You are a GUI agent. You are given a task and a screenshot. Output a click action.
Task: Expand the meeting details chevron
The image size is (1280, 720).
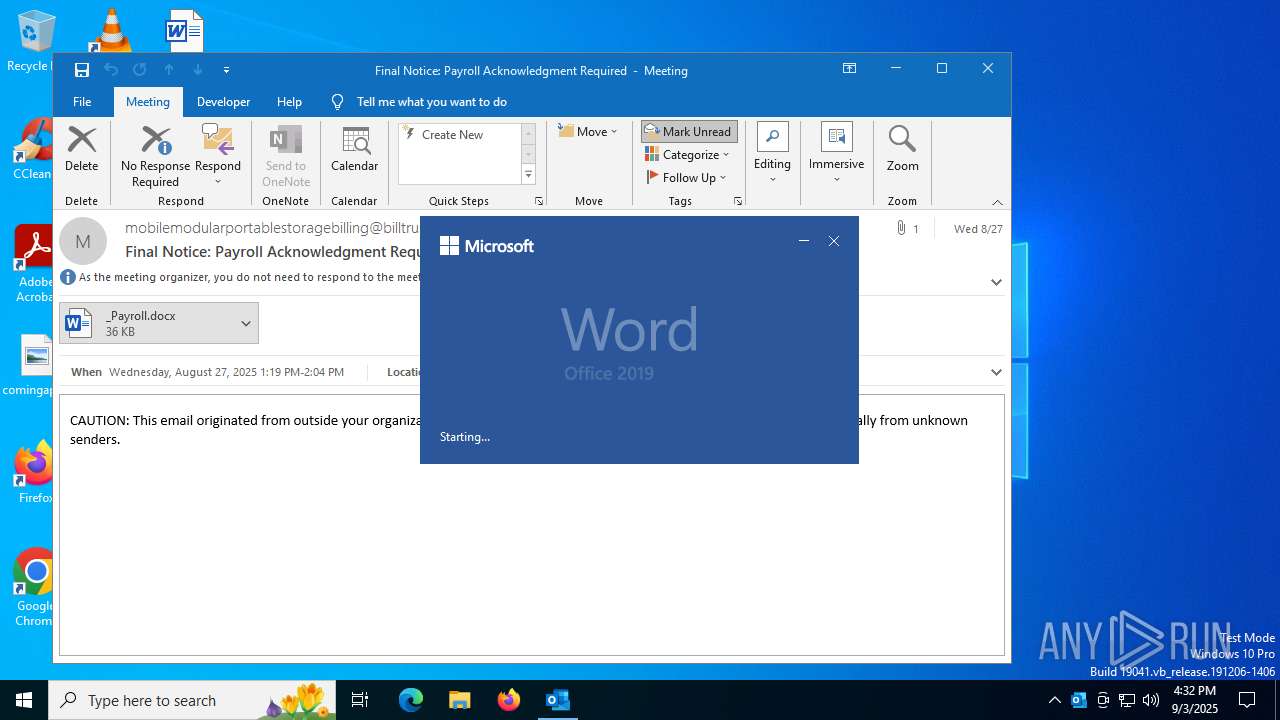996,372
